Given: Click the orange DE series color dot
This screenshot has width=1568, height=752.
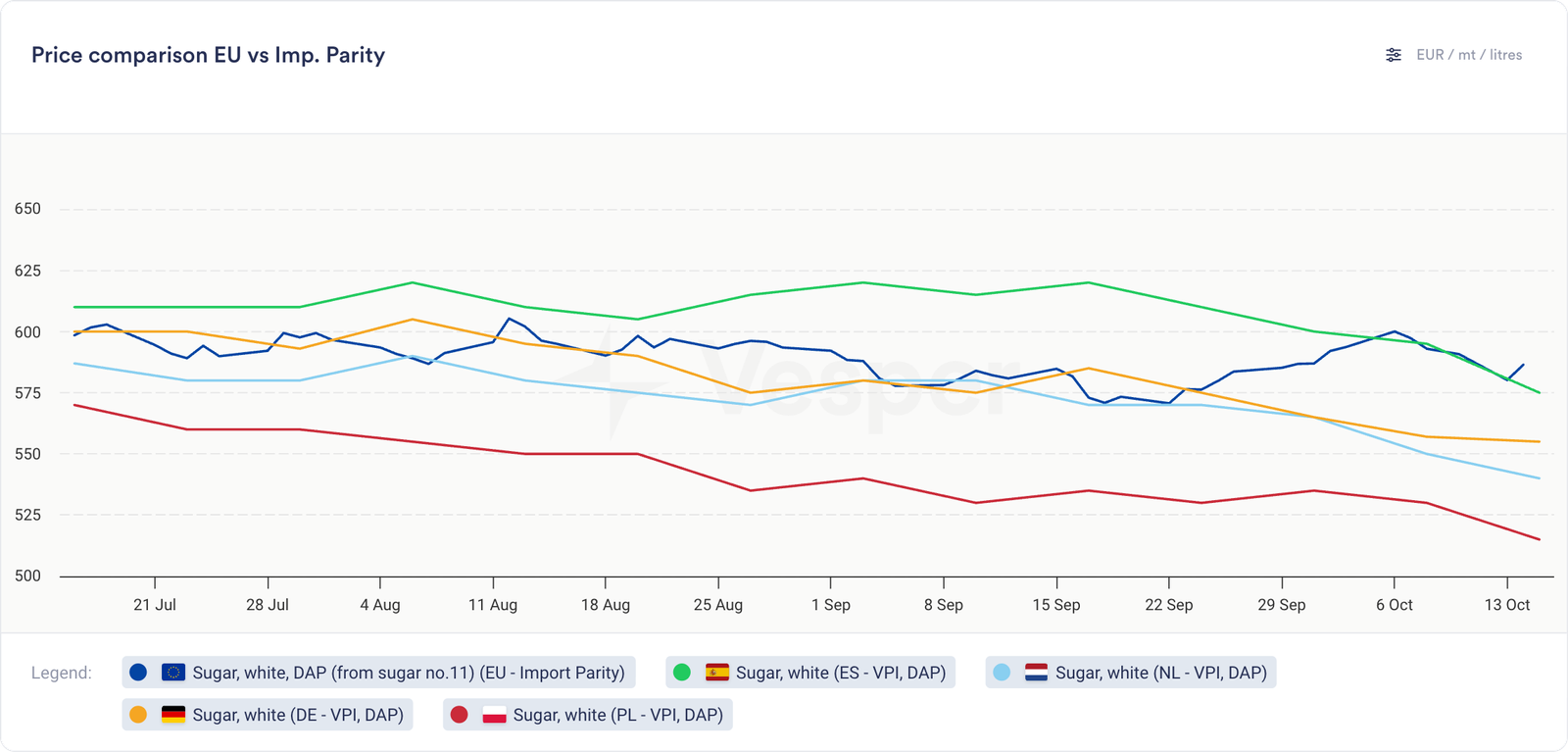Looking at the screenshot, I should click(x=138, y=715).
